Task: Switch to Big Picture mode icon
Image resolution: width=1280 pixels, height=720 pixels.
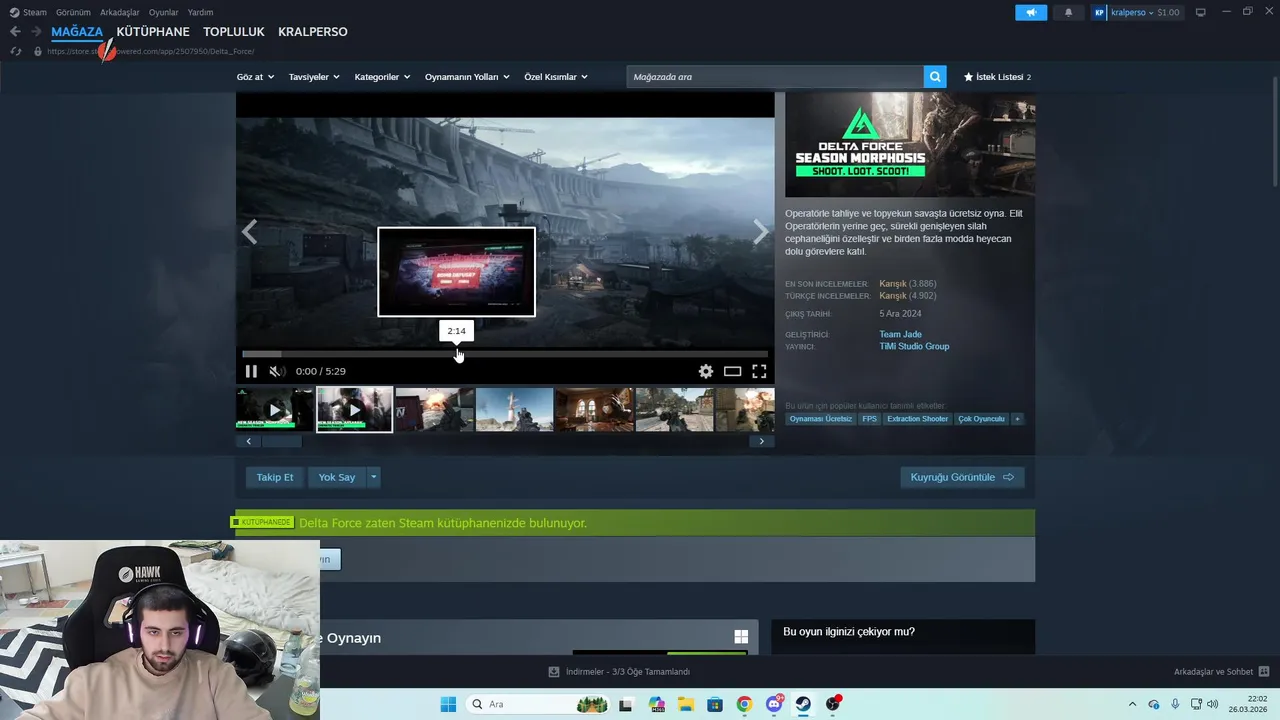Action: coord(1201,12)
